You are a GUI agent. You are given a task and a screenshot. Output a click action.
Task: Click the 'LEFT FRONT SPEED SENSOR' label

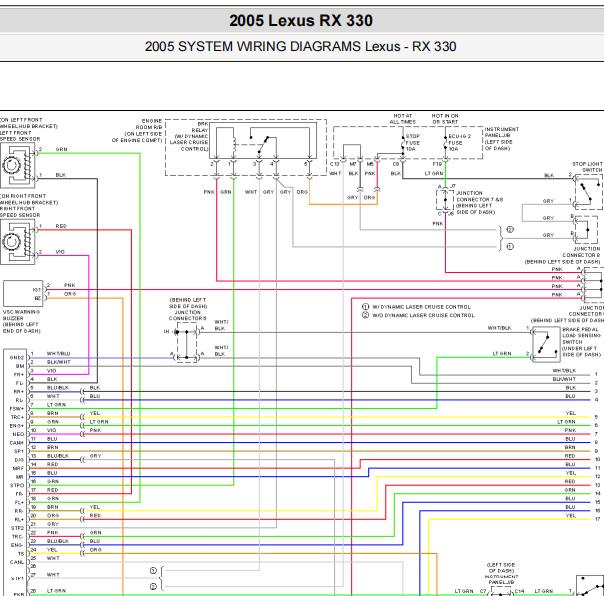pos(20,136)
